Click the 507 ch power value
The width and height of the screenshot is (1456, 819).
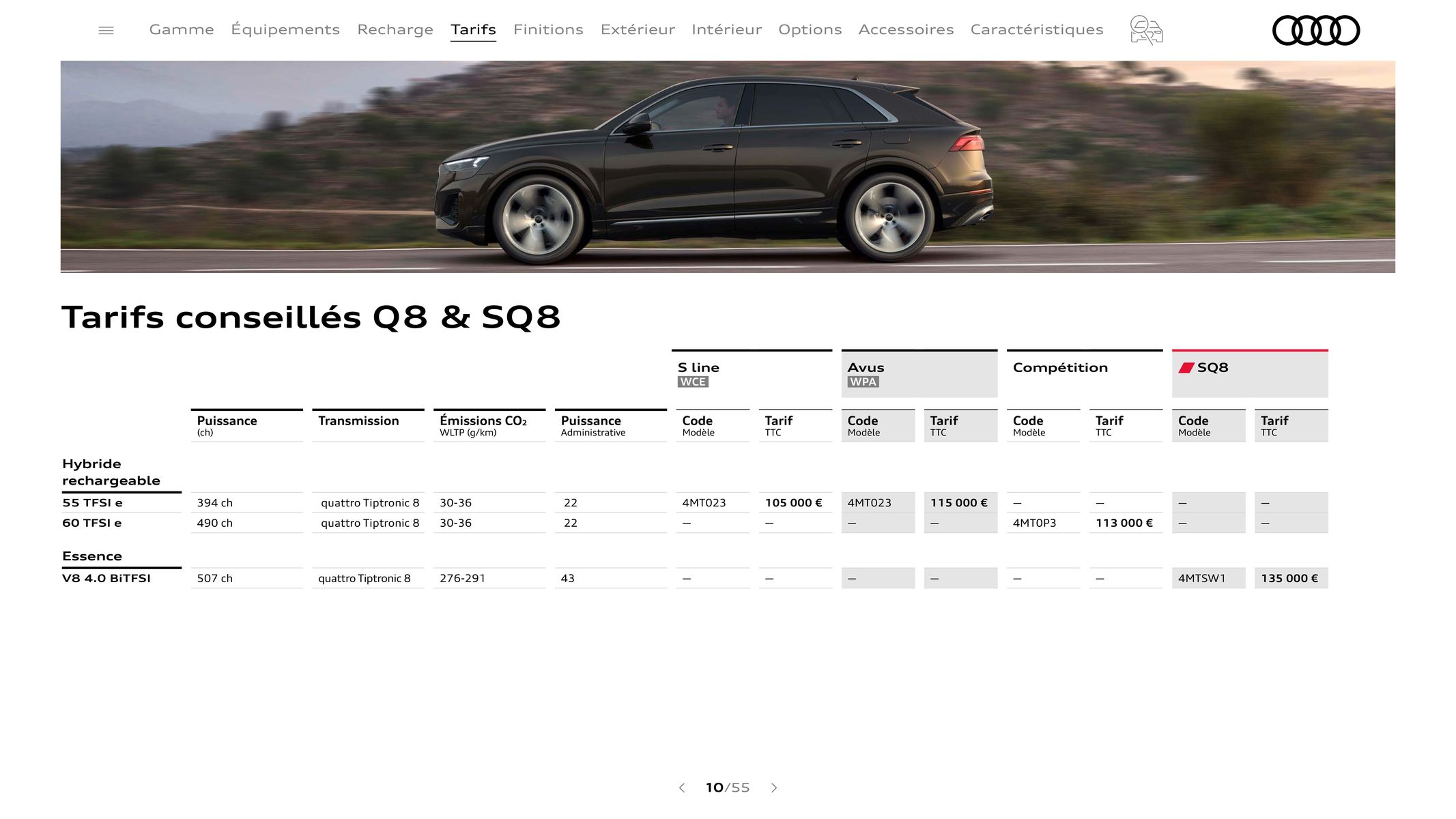click(214, 578)
